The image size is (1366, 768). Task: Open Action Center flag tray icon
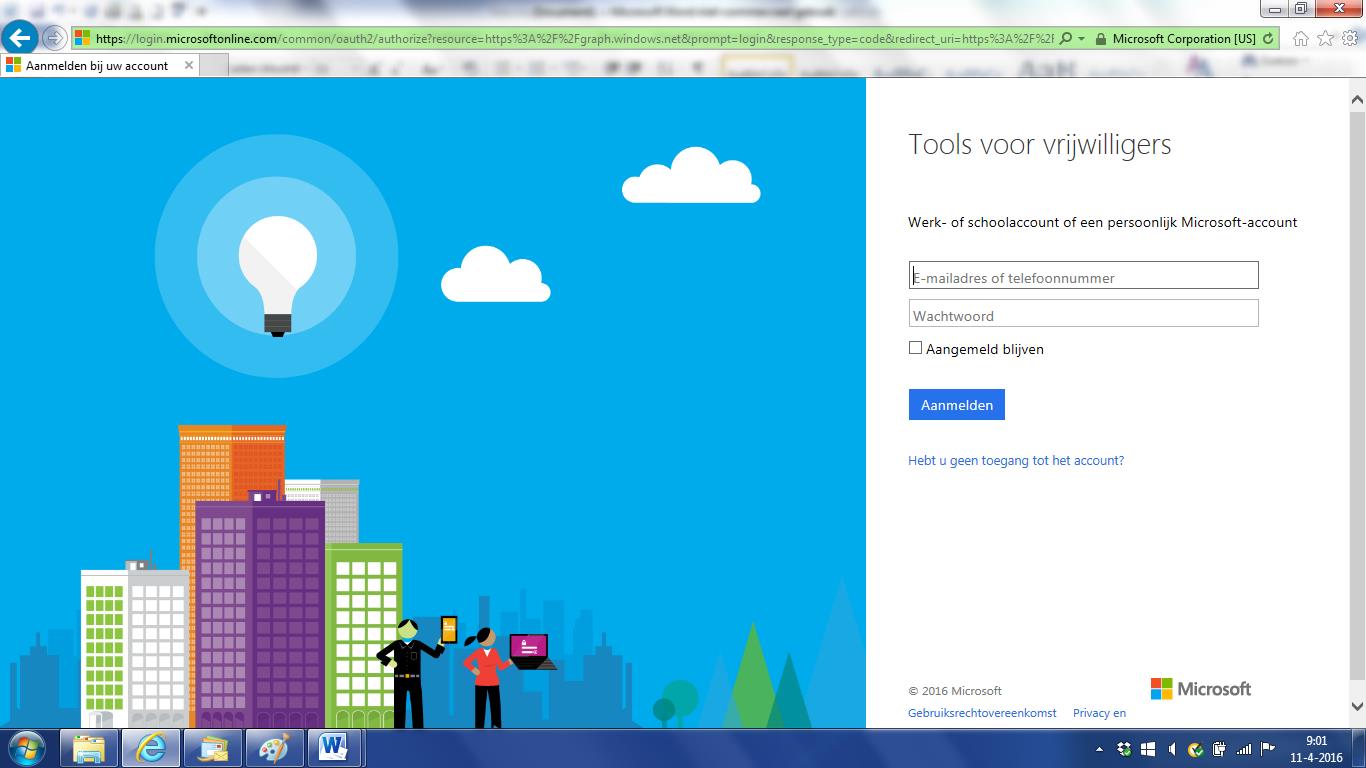click(1267, 749)
